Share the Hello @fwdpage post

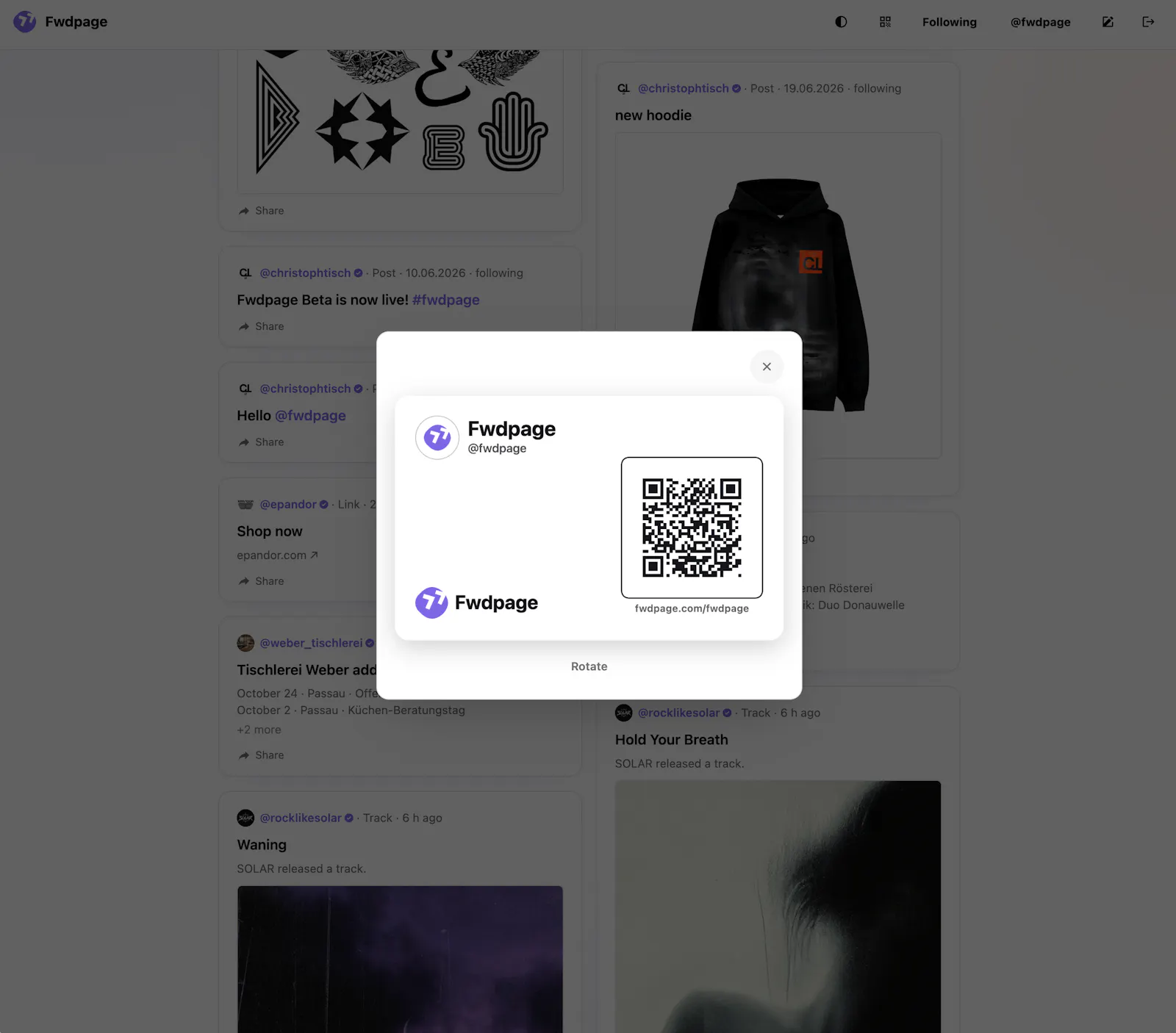click(261, 442)
